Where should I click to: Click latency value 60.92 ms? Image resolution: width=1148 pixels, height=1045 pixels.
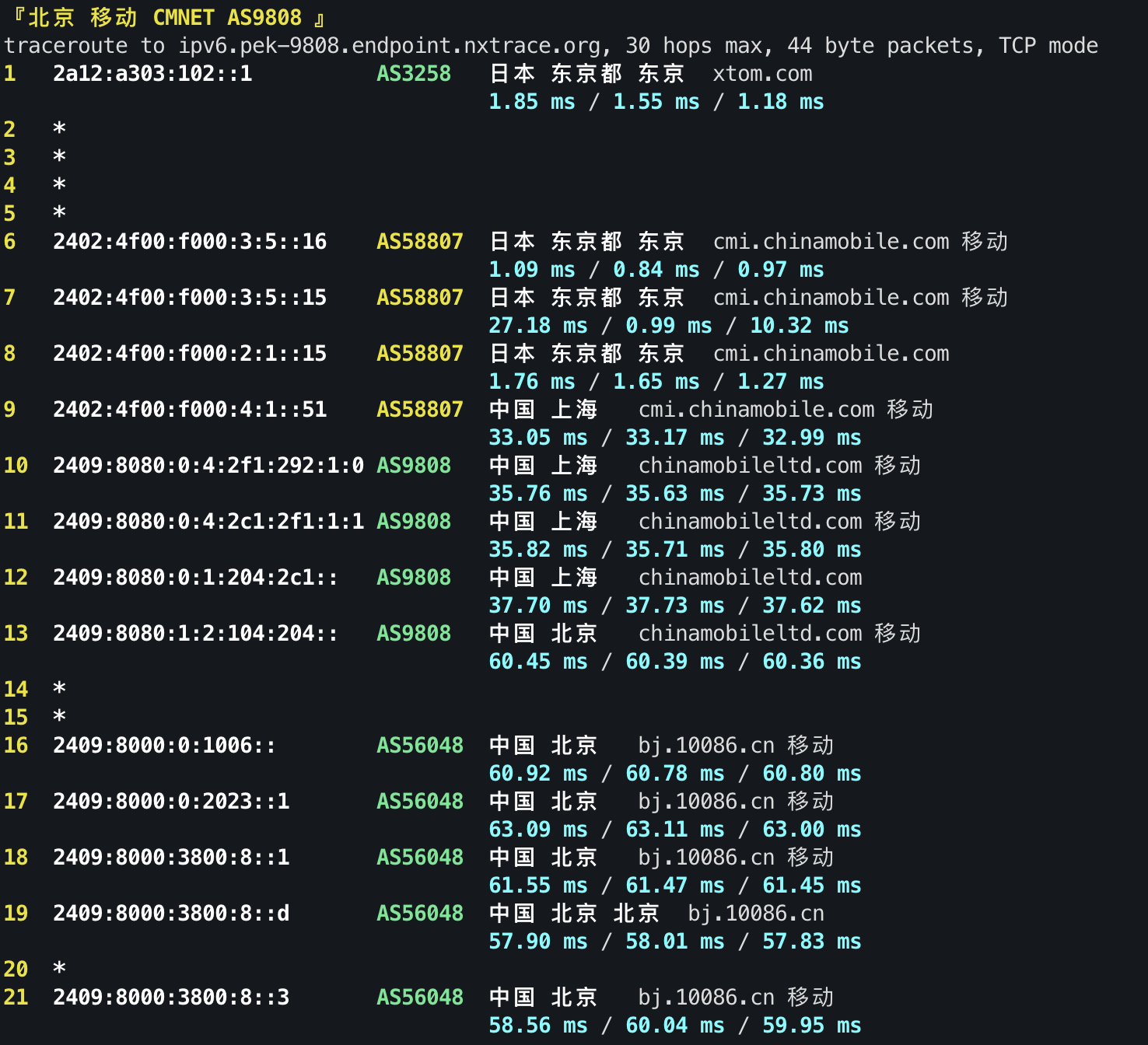(x=538, y=774)
